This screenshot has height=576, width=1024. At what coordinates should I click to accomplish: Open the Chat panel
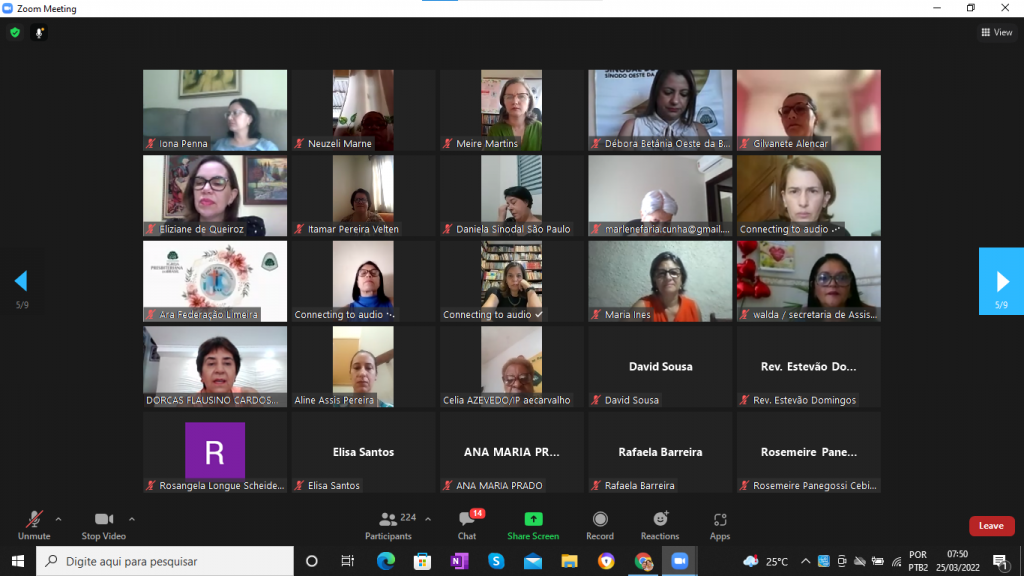(466, 525)
